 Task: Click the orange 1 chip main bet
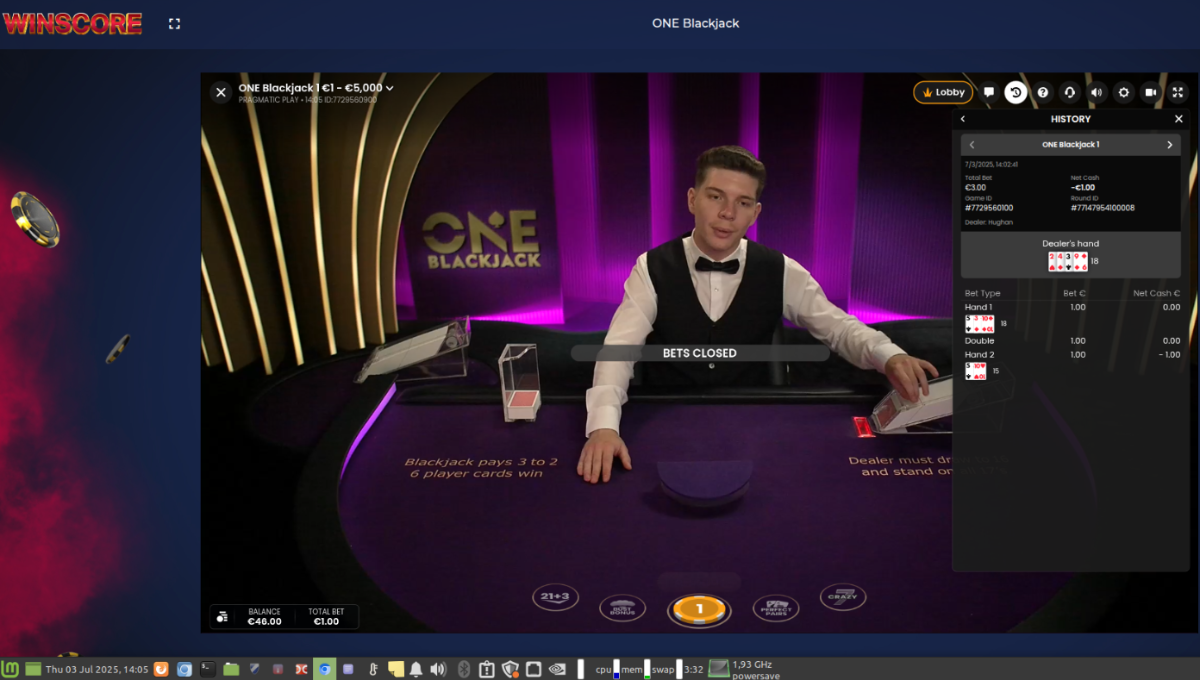pyautogui.click(x=700, y=609)
